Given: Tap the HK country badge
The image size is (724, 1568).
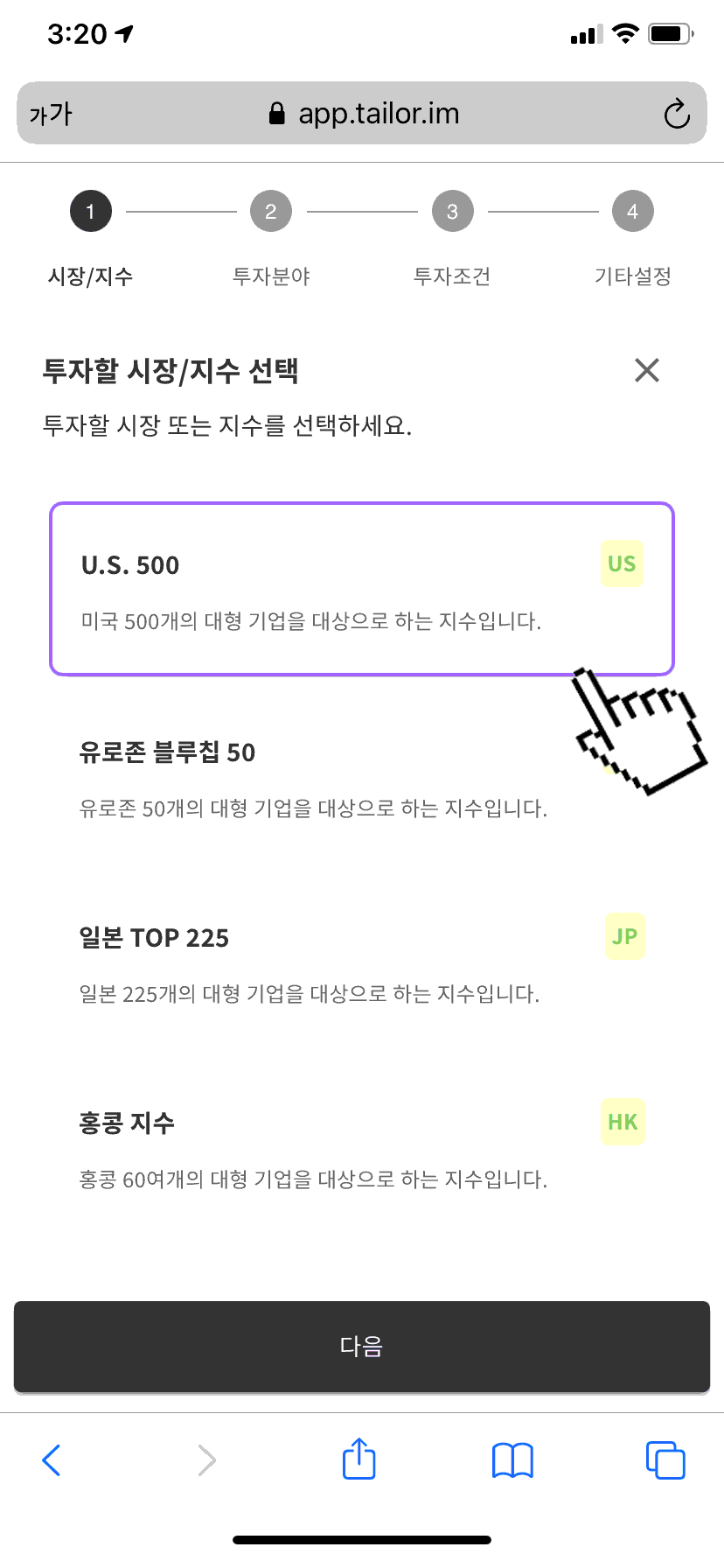Looking at the screenshot, I should pos(623,1122).
